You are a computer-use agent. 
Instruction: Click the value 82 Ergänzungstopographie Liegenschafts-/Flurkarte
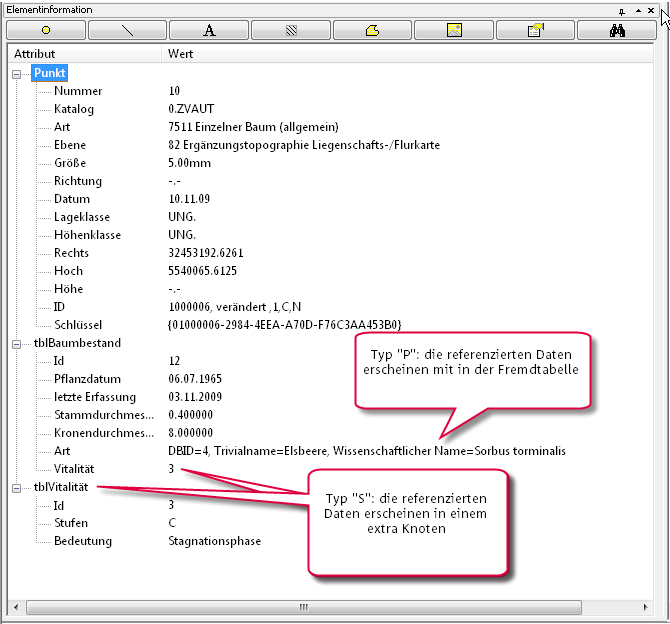(304, 145)
